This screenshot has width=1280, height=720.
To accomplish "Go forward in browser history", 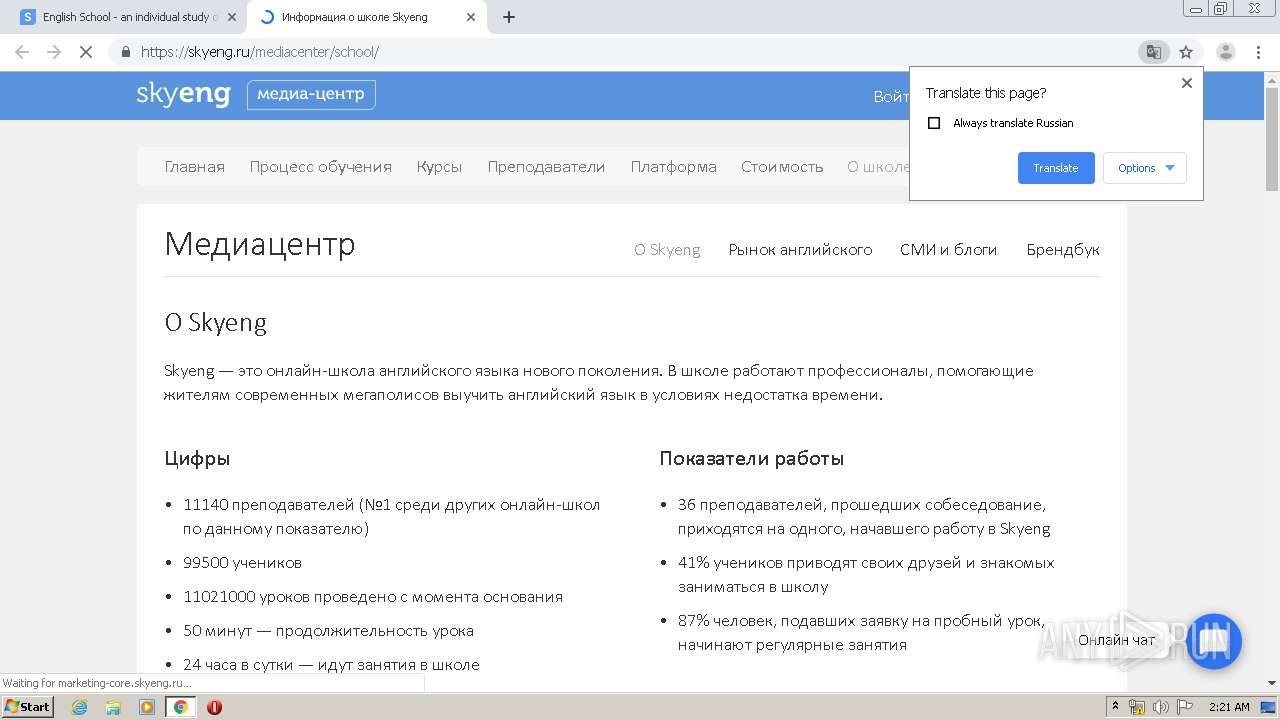I will pos(54,52).
